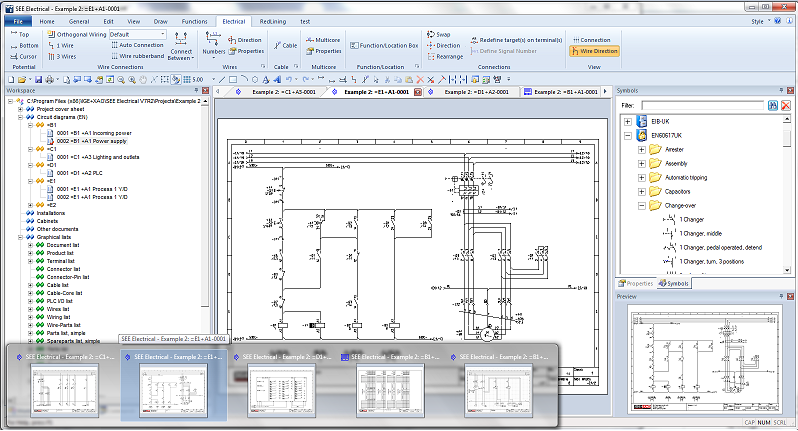Click Properties in the Multicore group
The width and height of the screenshot is (798, 431).
(324, 51)
